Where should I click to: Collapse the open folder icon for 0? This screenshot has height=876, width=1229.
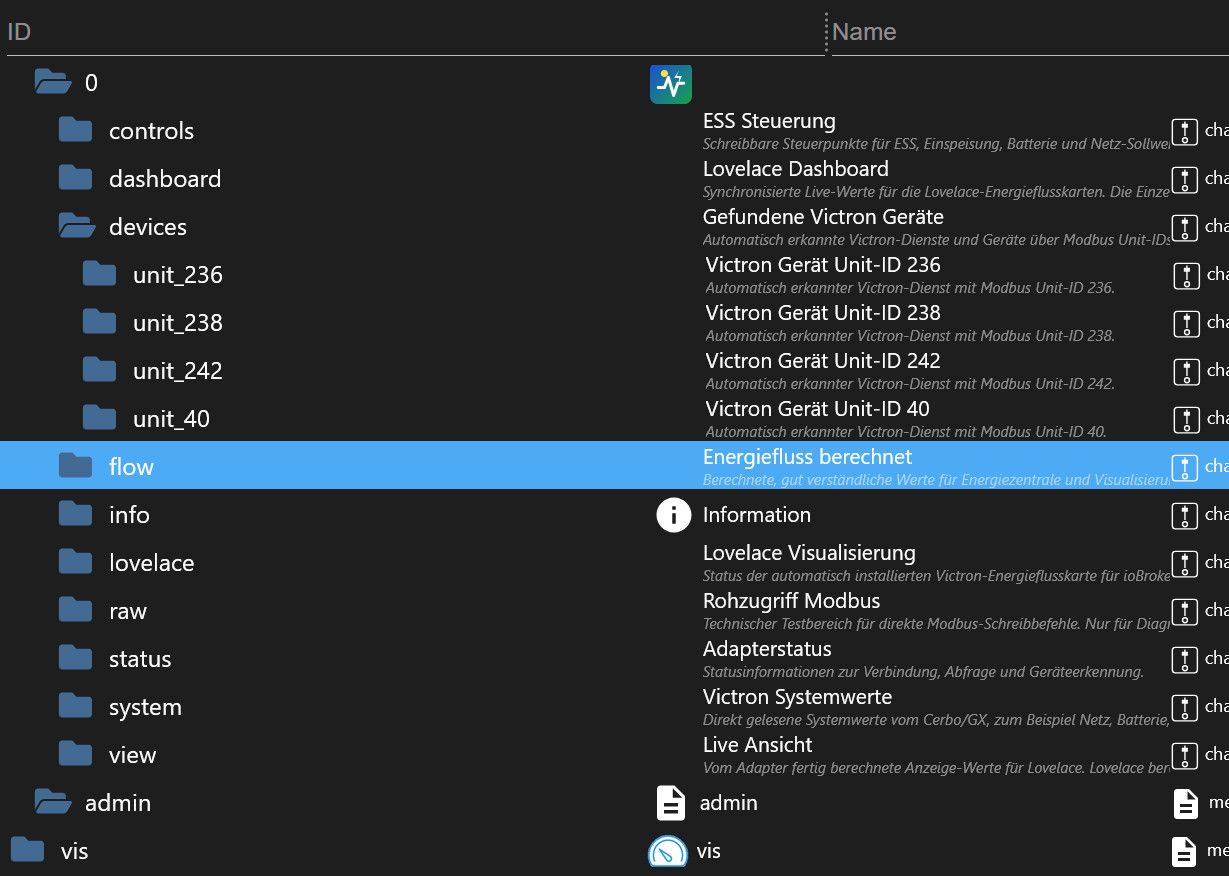pyautogui.click(x=52, y=82)
